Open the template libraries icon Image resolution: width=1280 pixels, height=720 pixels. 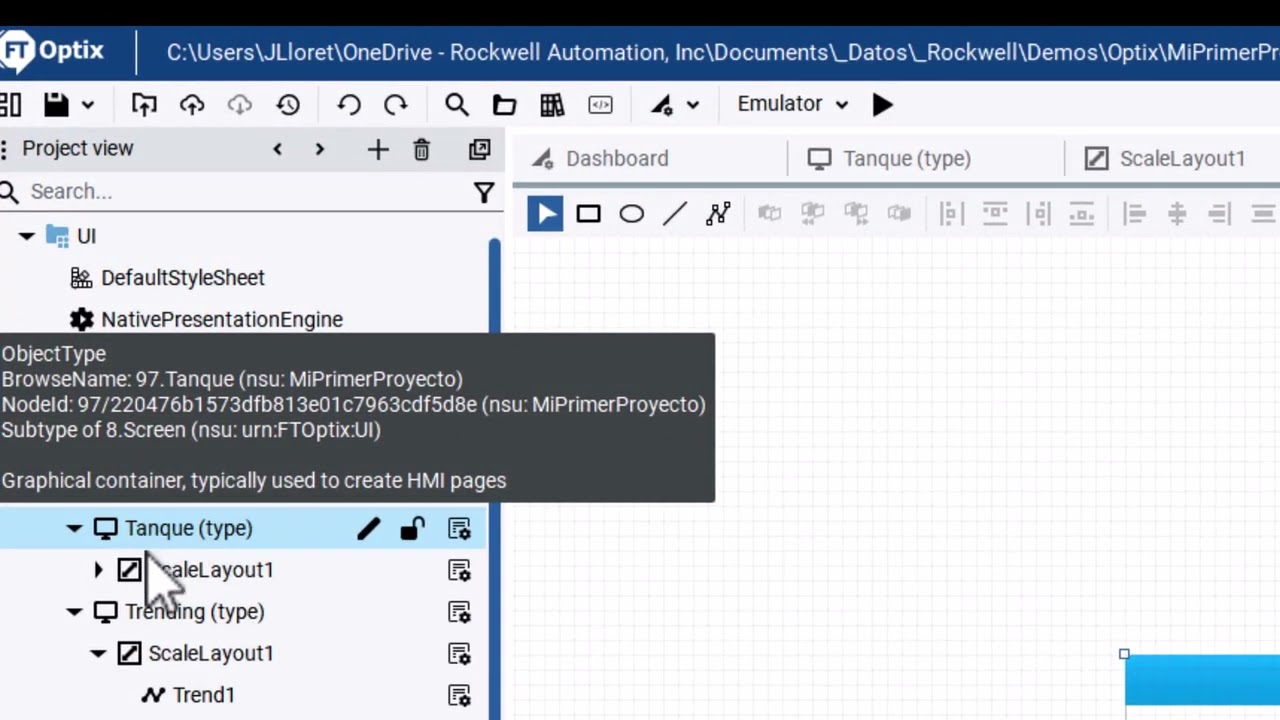pyautogui.click(x=552, y=104)
